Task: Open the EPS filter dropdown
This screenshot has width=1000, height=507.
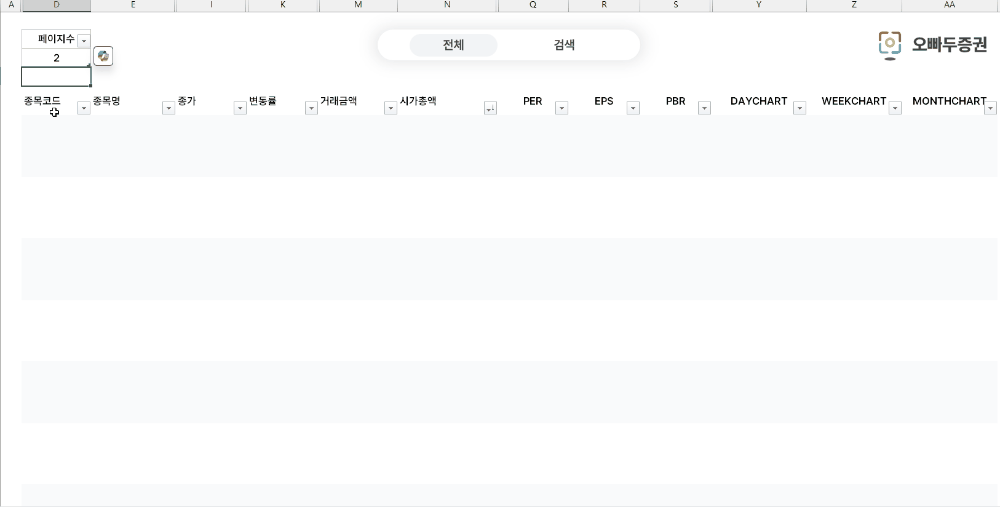Action: (x=633, y=108)
